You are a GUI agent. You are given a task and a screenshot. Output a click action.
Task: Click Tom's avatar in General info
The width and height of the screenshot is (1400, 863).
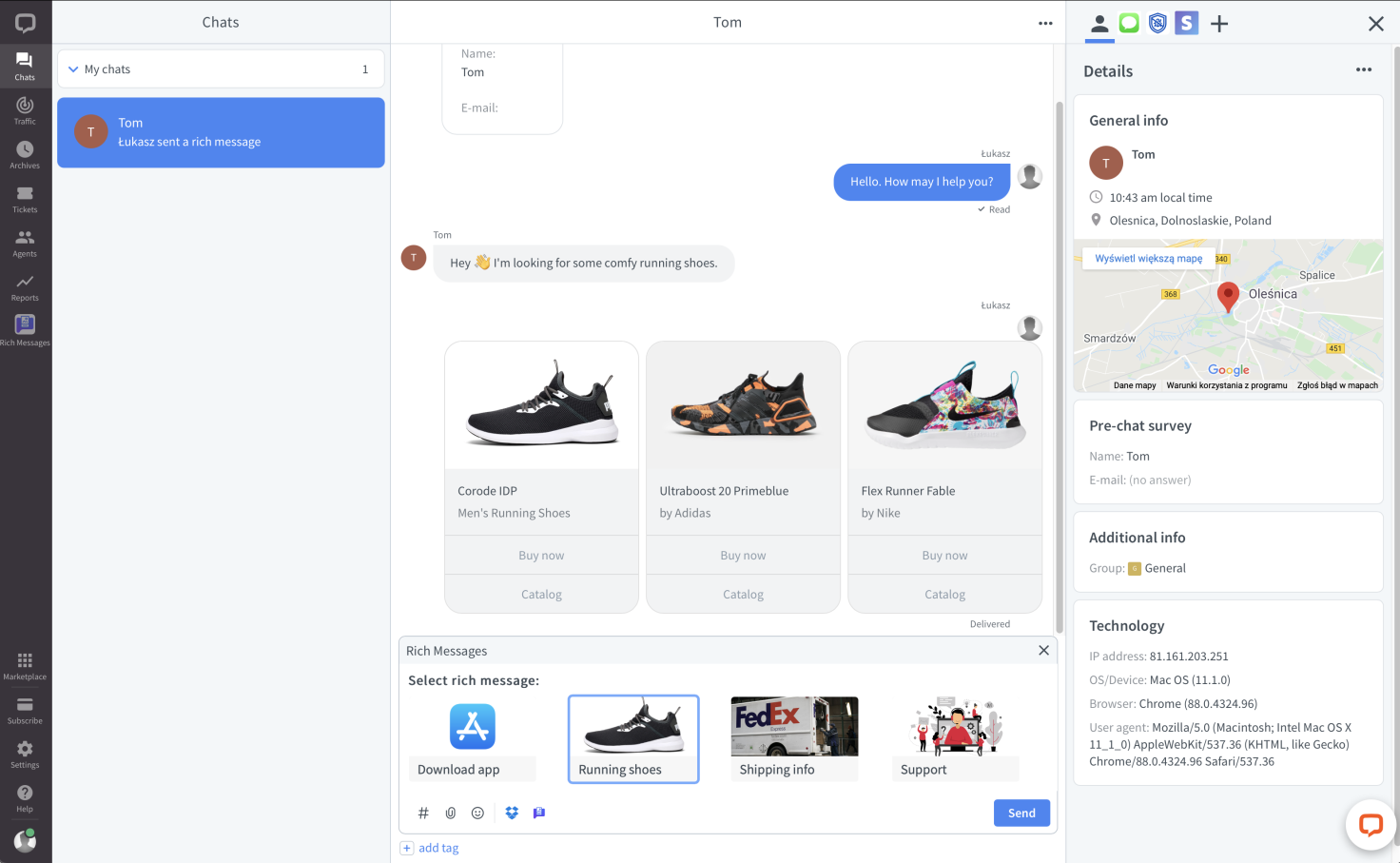click(x=1106, y=164)
